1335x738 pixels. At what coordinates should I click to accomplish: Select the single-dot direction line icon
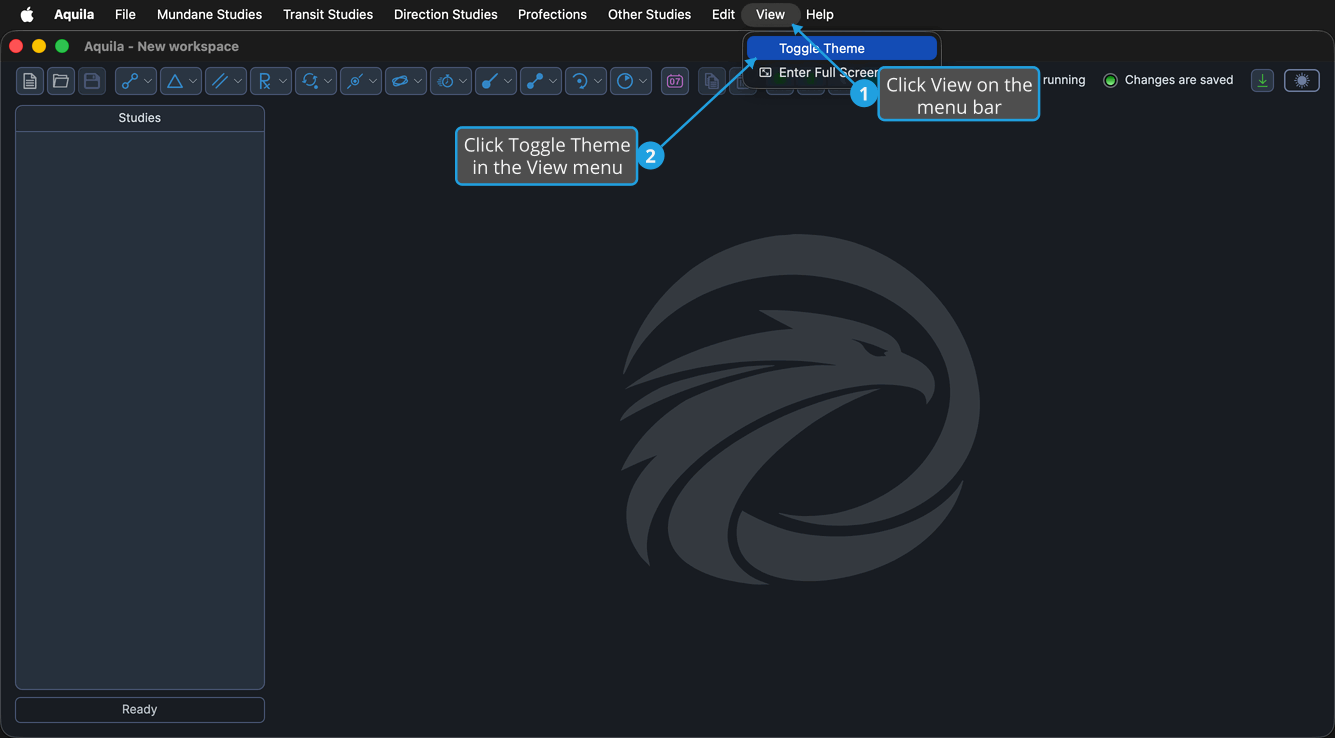click(490, 81)
